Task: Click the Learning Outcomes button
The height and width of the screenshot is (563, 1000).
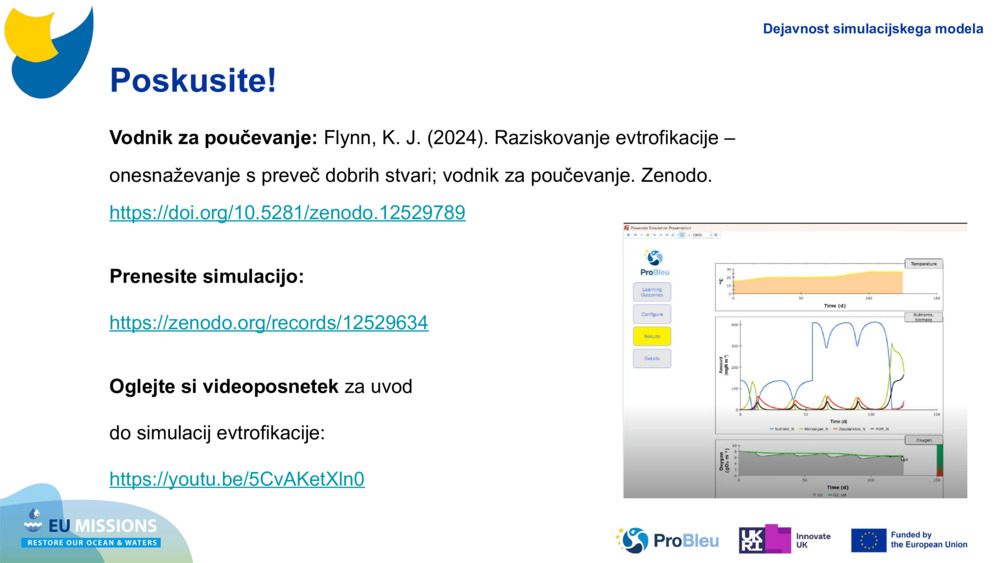Action: pos(652,292)
